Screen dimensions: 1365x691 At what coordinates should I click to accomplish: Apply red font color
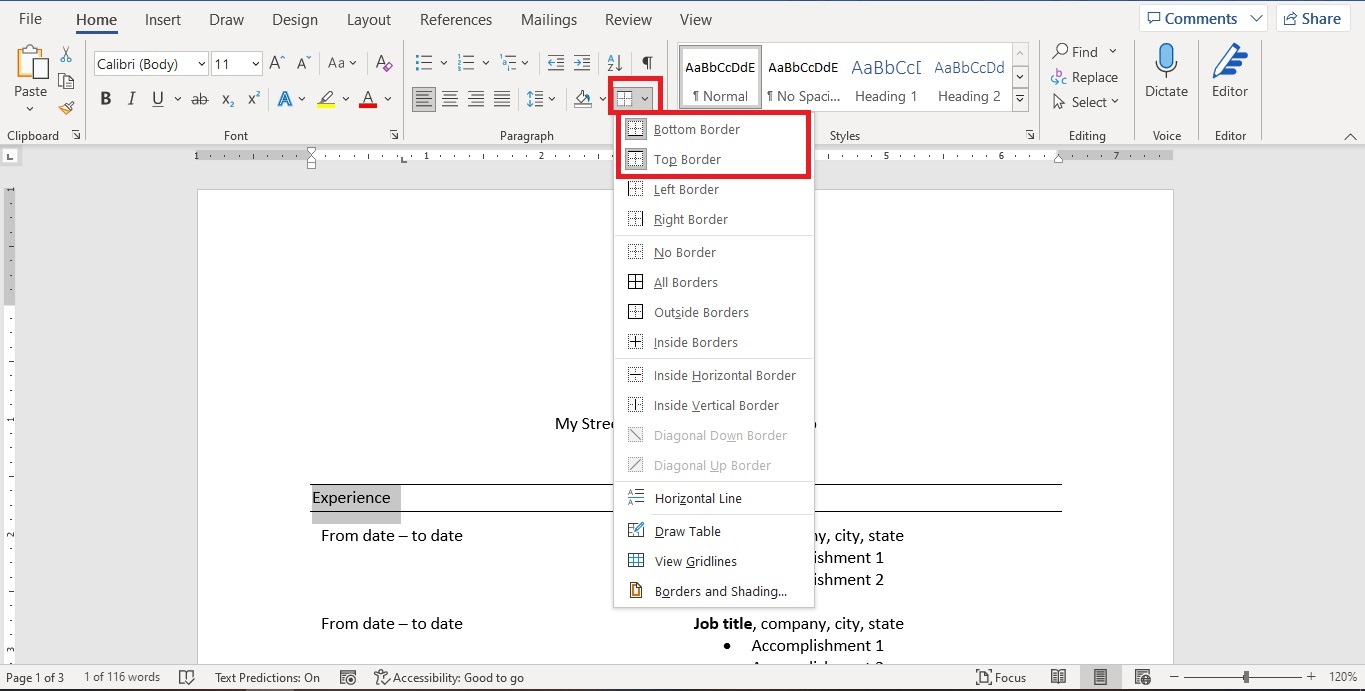[367, 99]
